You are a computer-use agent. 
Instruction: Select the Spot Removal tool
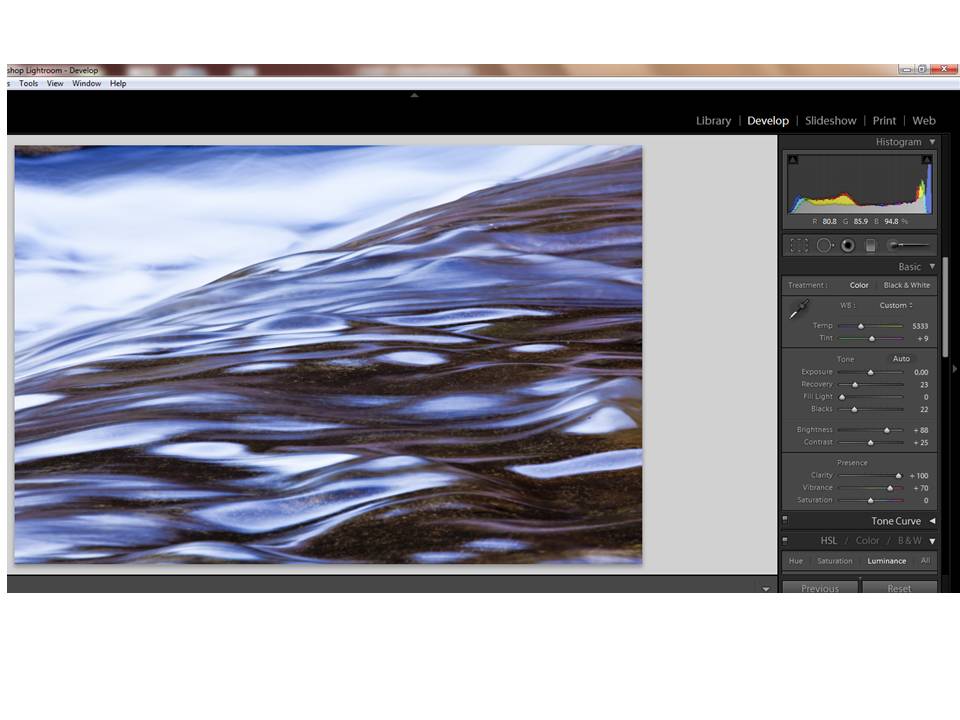[824, 245]
